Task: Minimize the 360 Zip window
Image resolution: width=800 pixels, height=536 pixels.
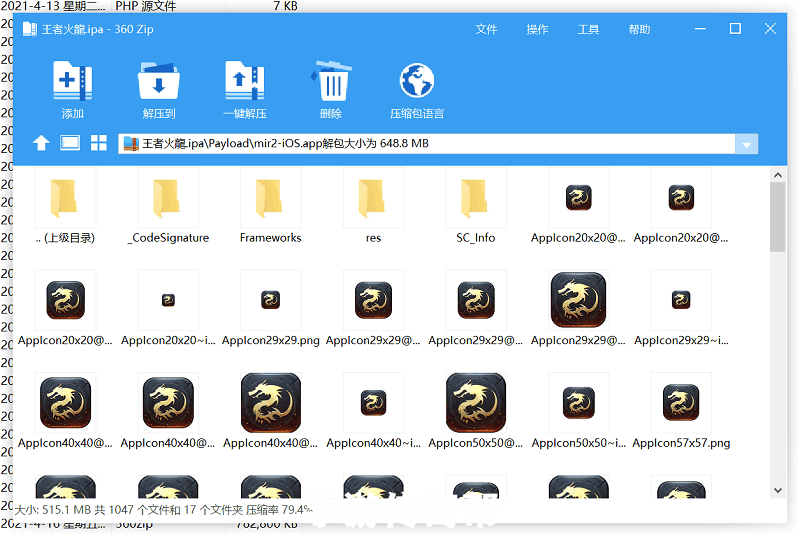Action: 700,29
